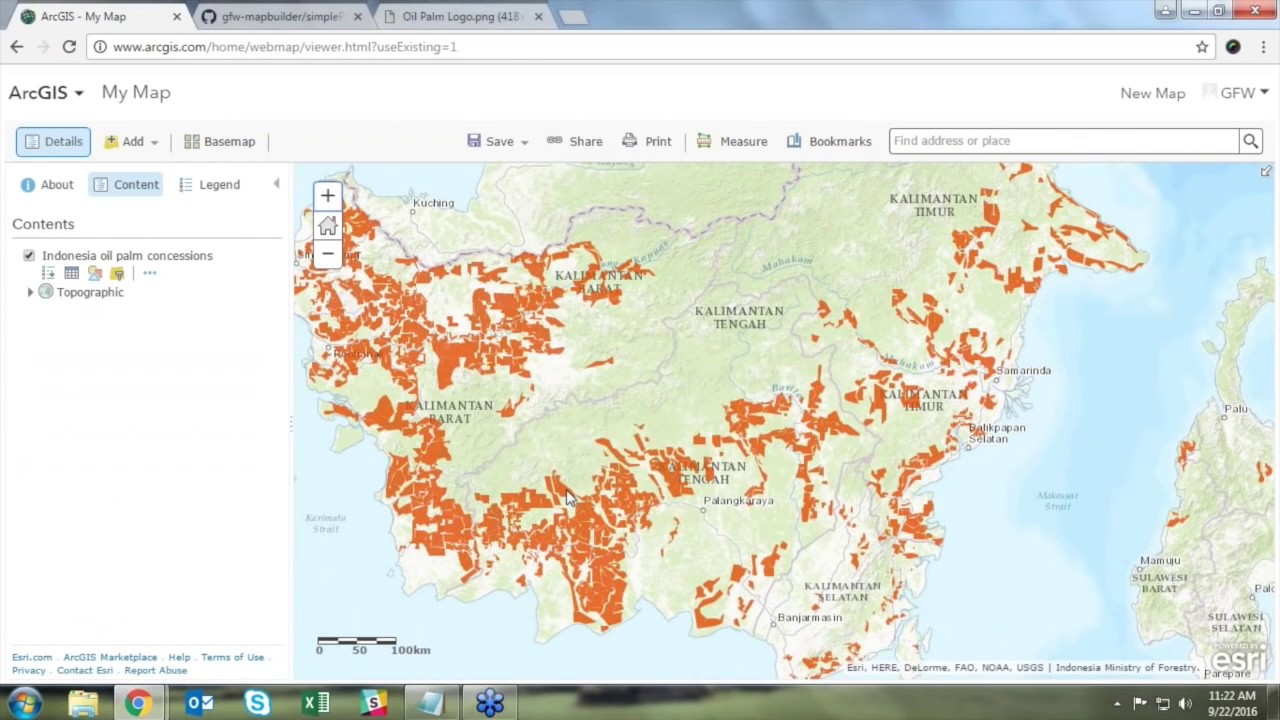Open Bookmarks
The image size is (1280, 720).
(x=829, y=142)
